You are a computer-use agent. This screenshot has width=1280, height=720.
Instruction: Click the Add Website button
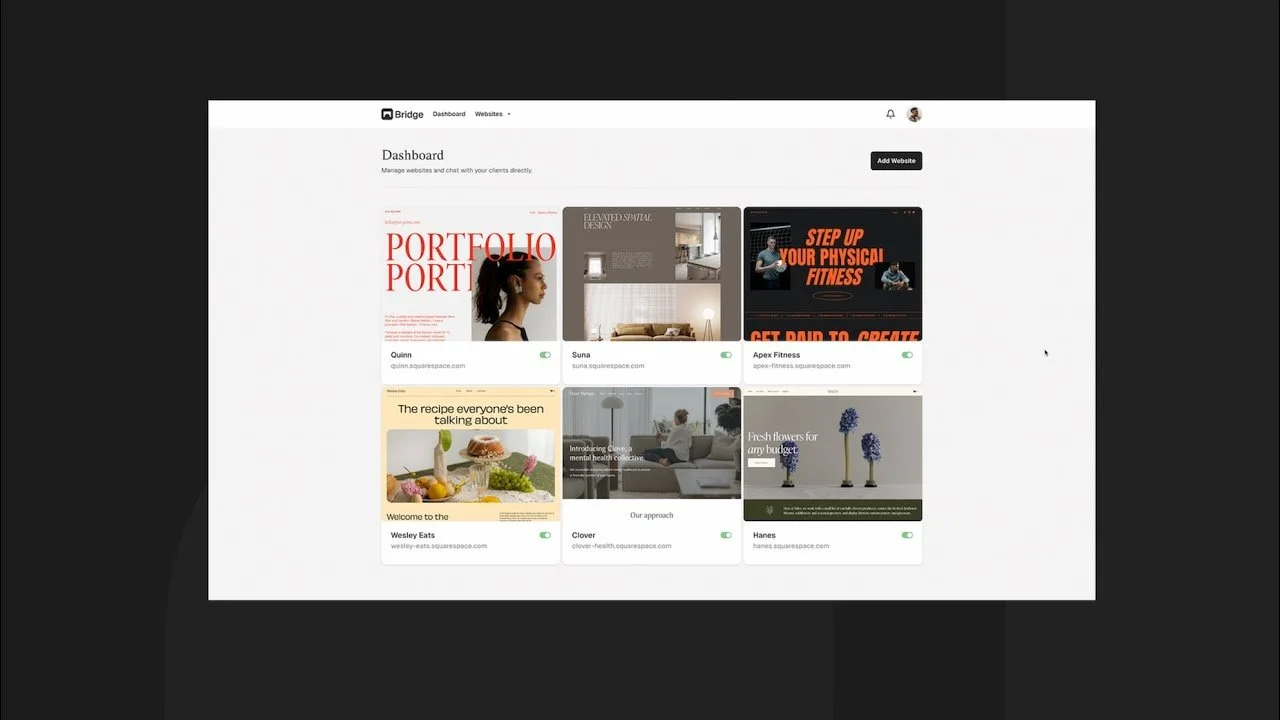[895, 160]
